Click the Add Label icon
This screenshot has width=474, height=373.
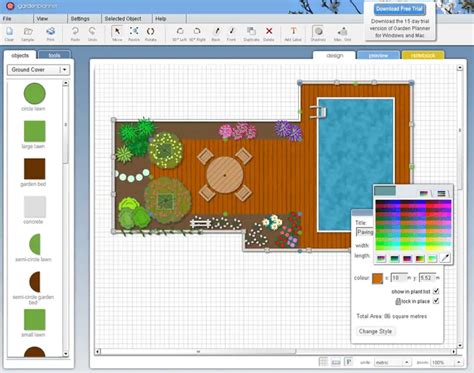point(293,34)
